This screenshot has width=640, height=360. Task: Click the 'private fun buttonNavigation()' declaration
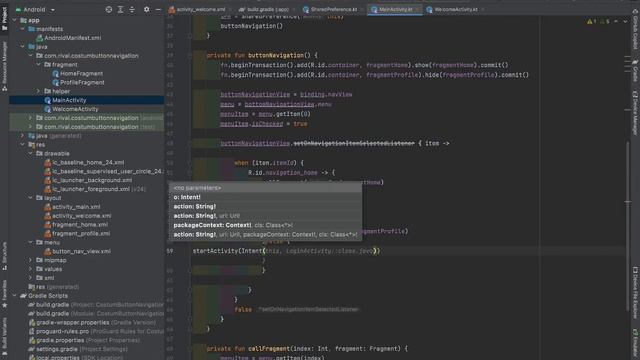(x=262, y=55)
